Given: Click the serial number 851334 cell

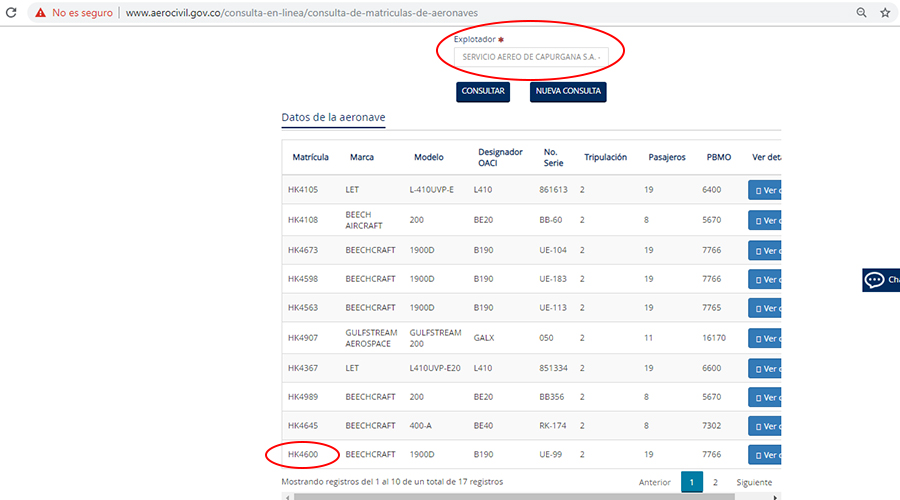Looking at the screenshot, I should tap(553, 368).
